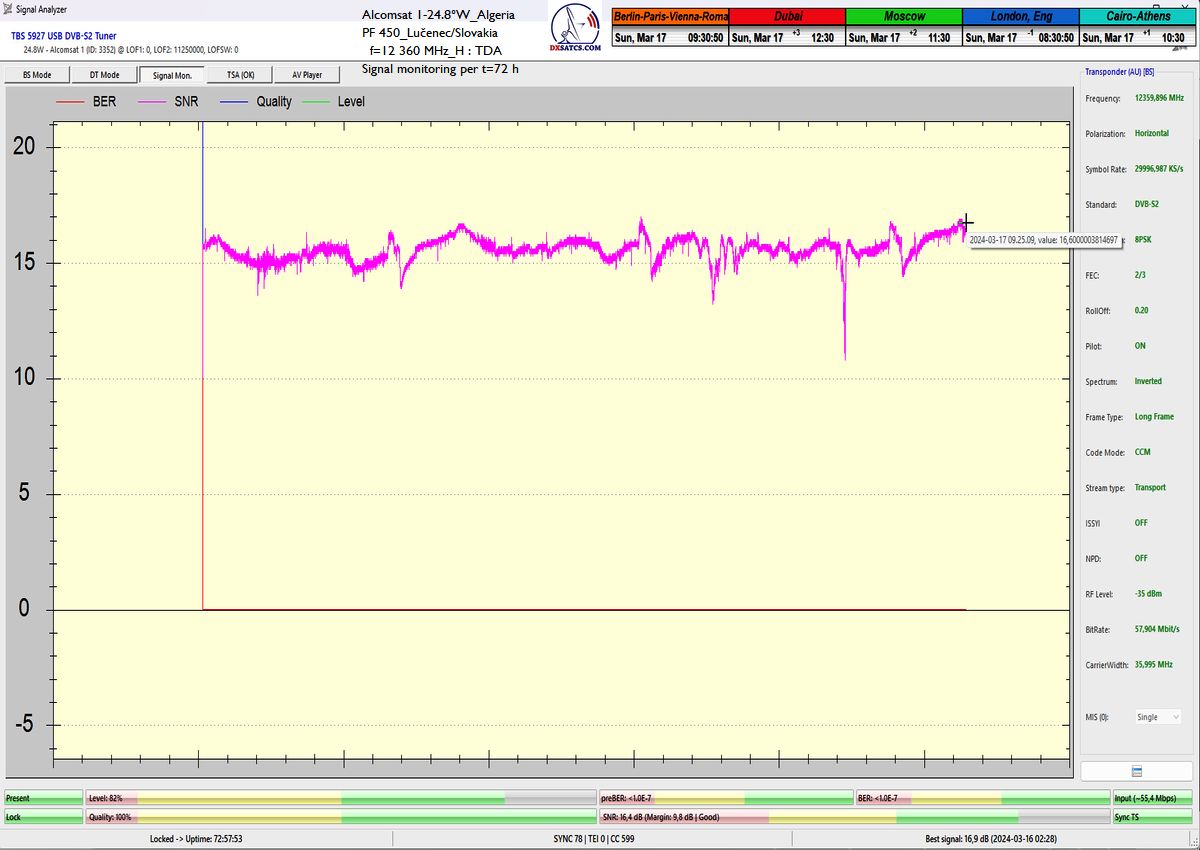
Task: Switch to the BS Mode tab
Action: point(37,75)
